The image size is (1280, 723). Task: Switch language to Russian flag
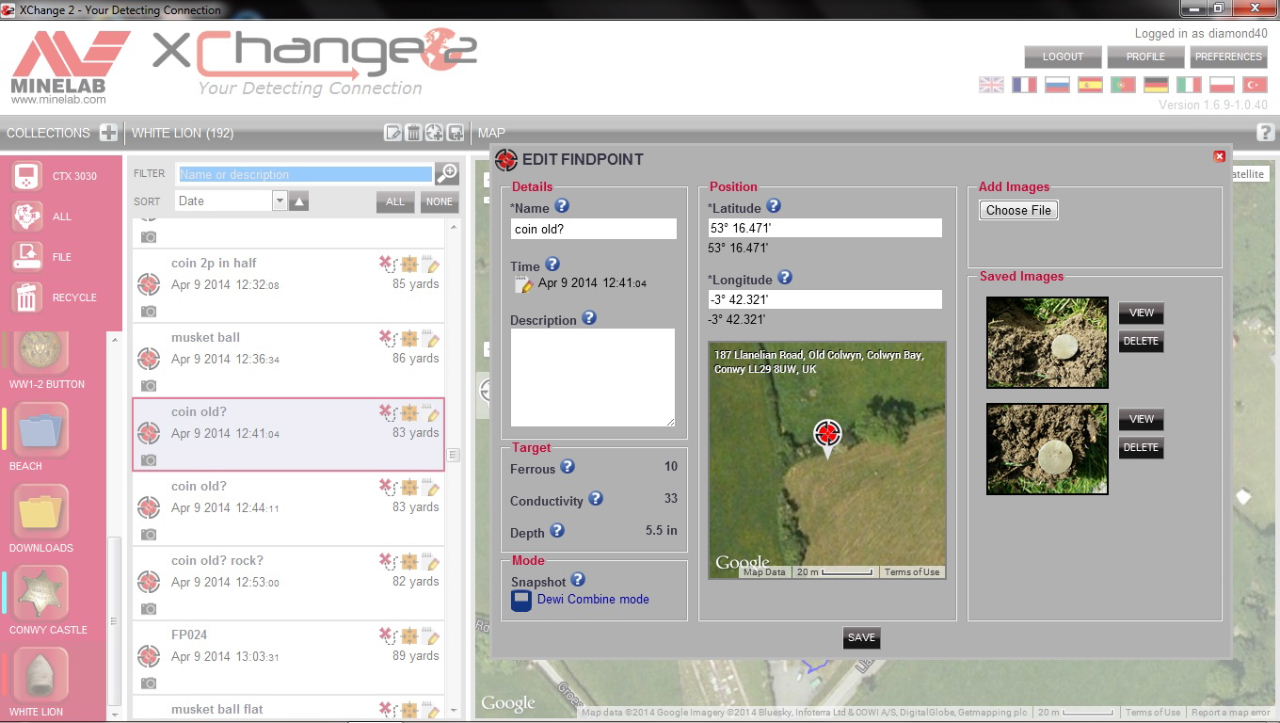click(1057, 85)
